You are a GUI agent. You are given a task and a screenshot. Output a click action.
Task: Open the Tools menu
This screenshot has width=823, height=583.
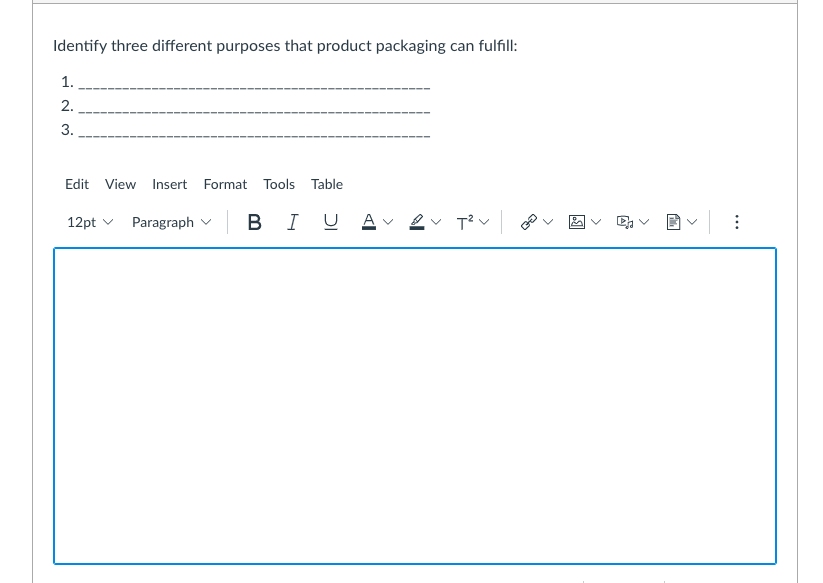point(279,184)
